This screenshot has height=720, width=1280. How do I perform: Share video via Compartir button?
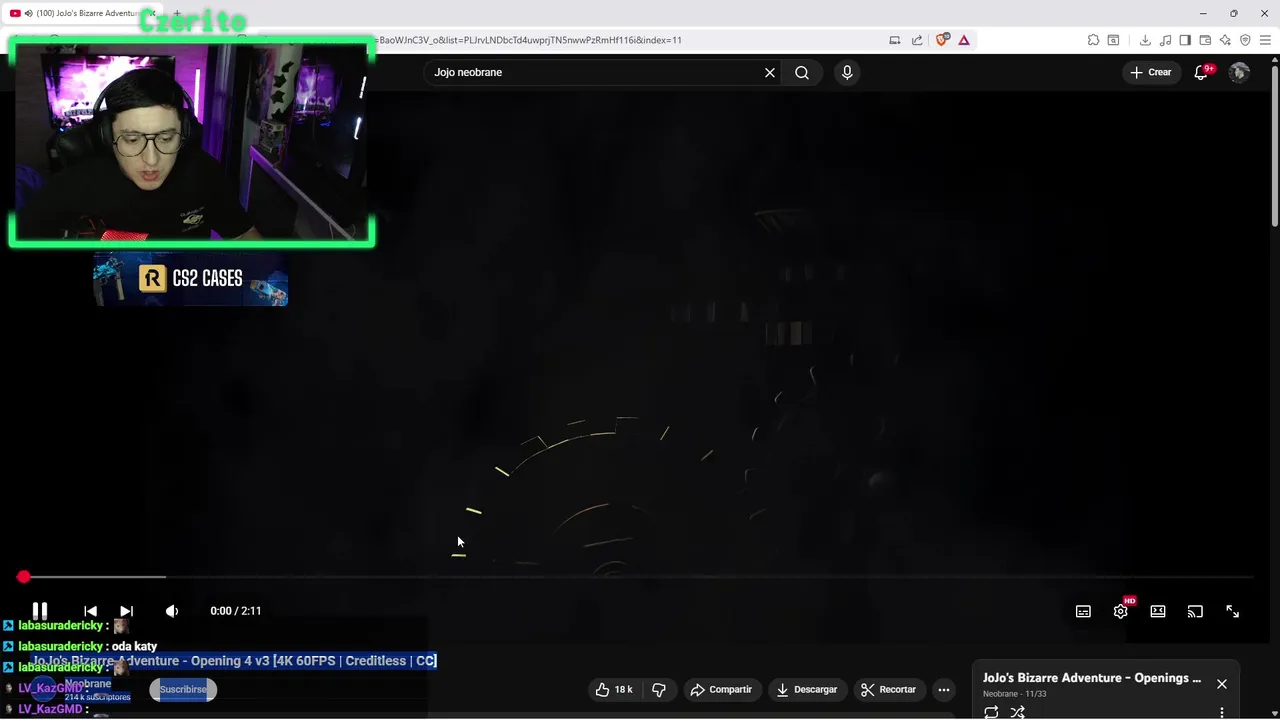tap(721, 689)
